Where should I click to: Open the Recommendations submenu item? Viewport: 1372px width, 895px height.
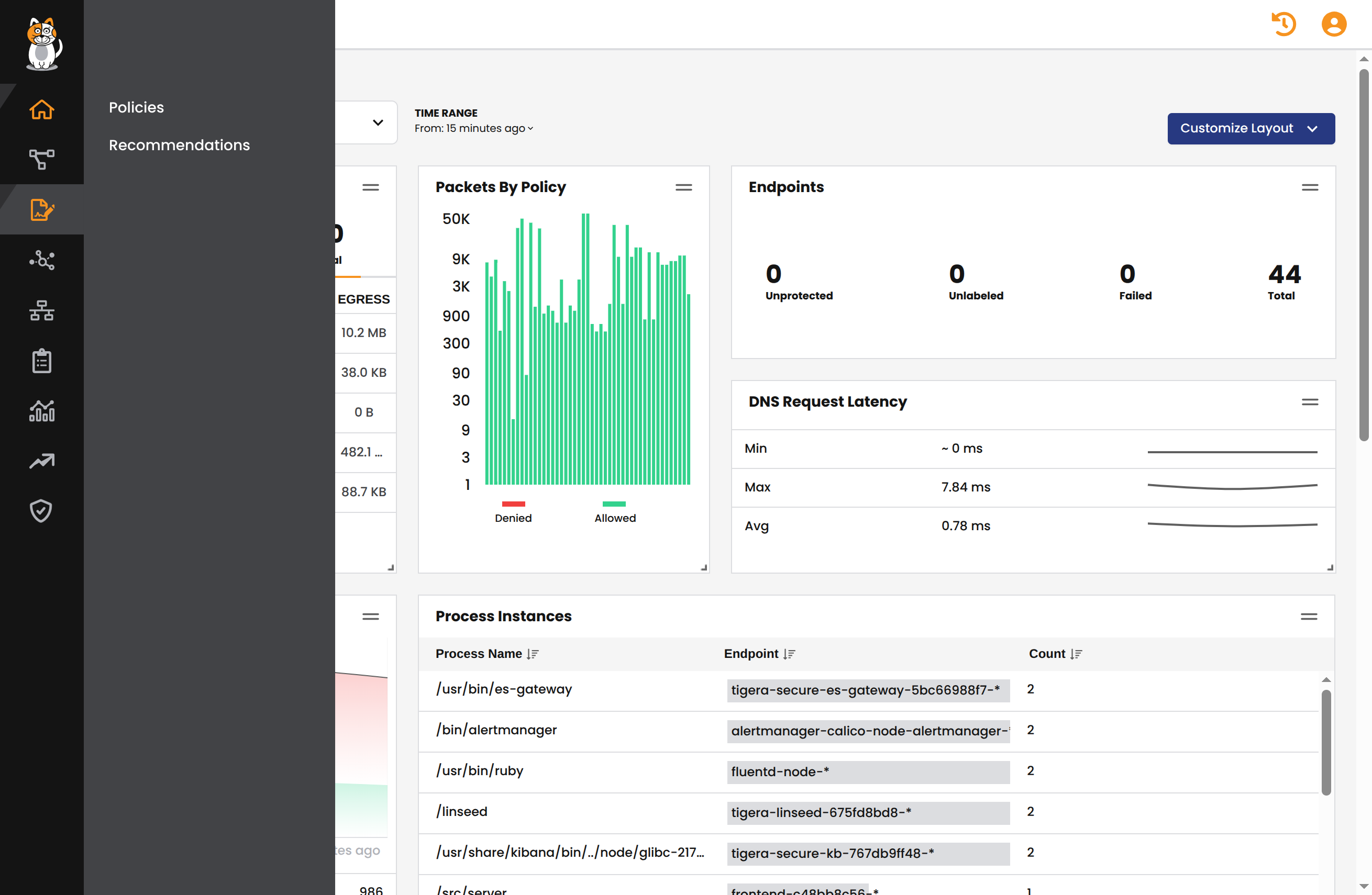click(x=179, y=144)
